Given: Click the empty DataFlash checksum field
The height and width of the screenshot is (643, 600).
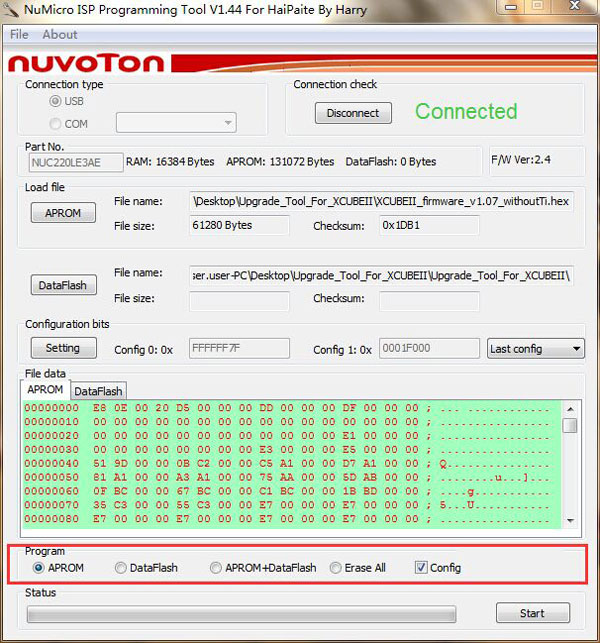Looking at the screenshot, I should tap(429, 301).
